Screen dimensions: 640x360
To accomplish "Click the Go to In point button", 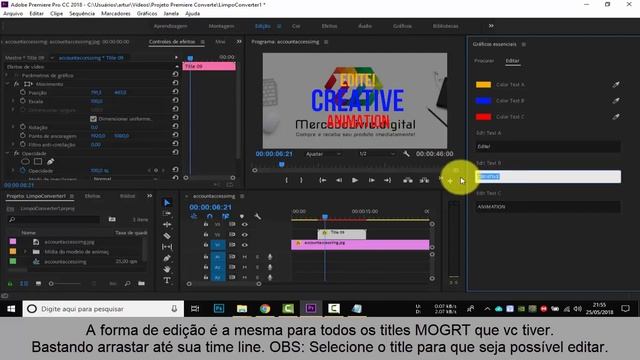I will (x=322, y=180).
